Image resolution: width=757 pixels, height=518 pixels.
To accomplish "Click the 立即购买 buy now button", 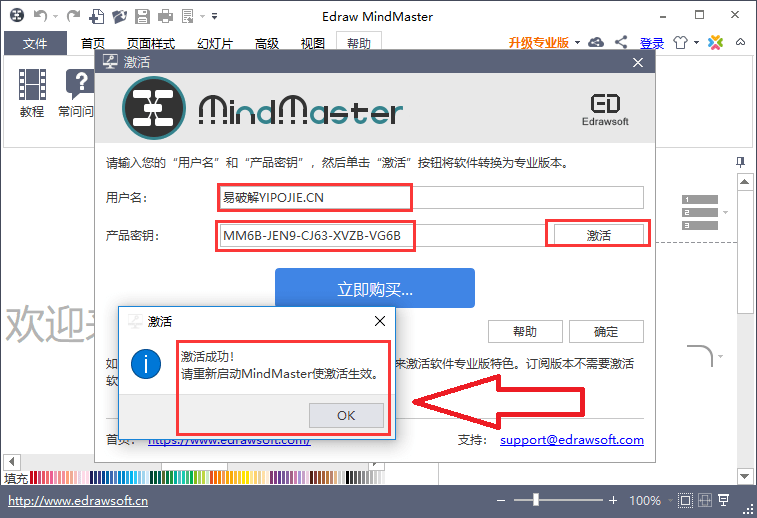I will (x=375, y=289).
